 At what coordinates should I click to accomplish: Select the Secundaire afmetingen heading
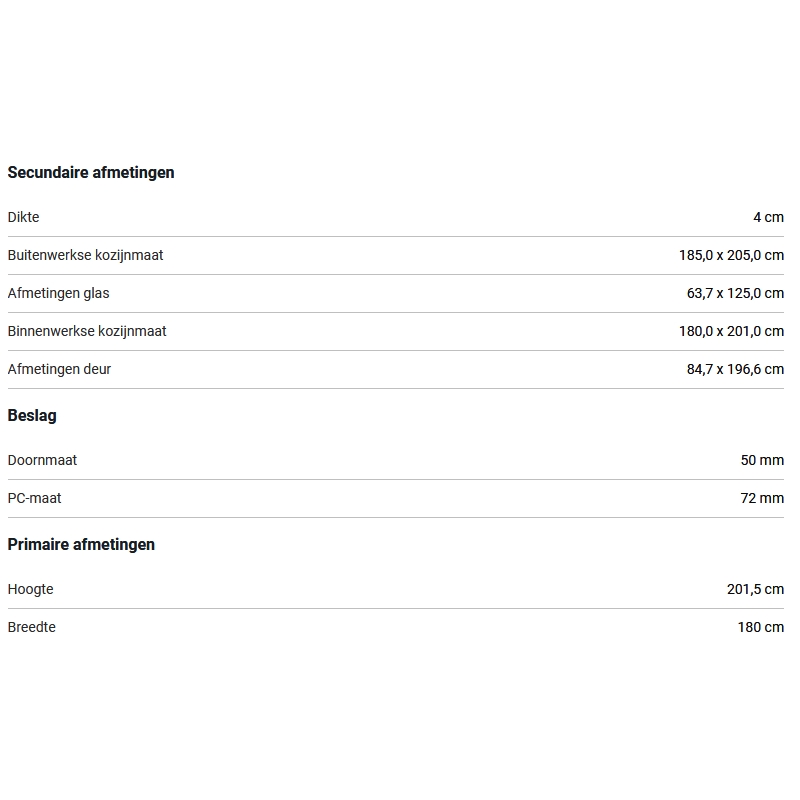(91, 172)
